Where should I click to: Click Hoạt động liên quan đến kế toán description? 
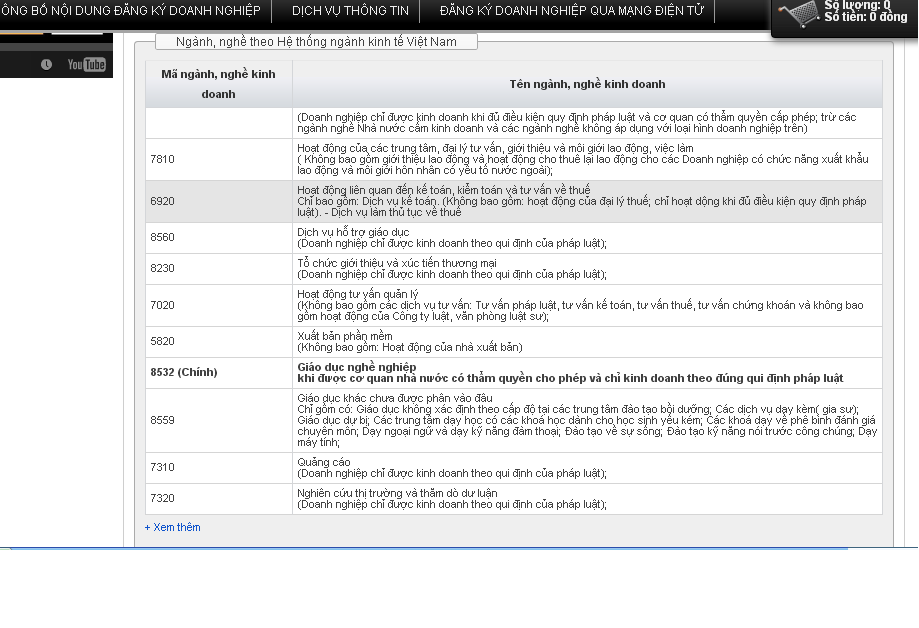[x=581, y=201]
